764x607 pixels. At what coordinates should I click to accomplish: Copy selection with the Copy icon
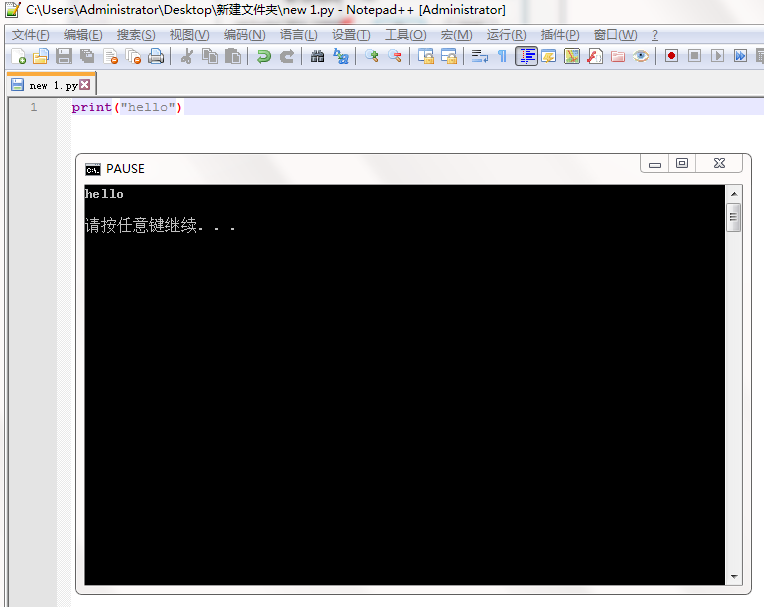click(210, 57)
